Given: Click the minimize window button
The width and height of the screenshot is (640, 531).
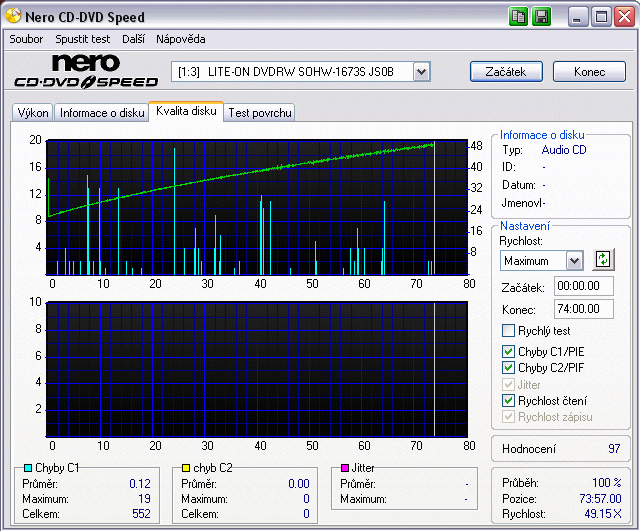Looking at the screenshot, I should [x=579, y=16].
